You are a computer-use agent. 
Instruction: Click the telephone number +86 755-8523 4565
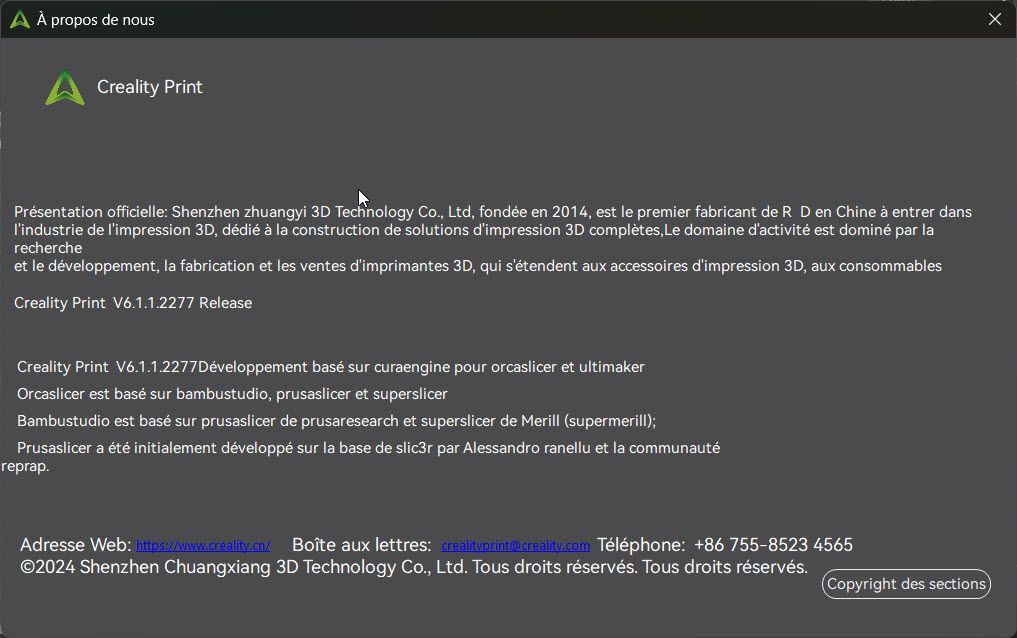[x=773, y=545]
